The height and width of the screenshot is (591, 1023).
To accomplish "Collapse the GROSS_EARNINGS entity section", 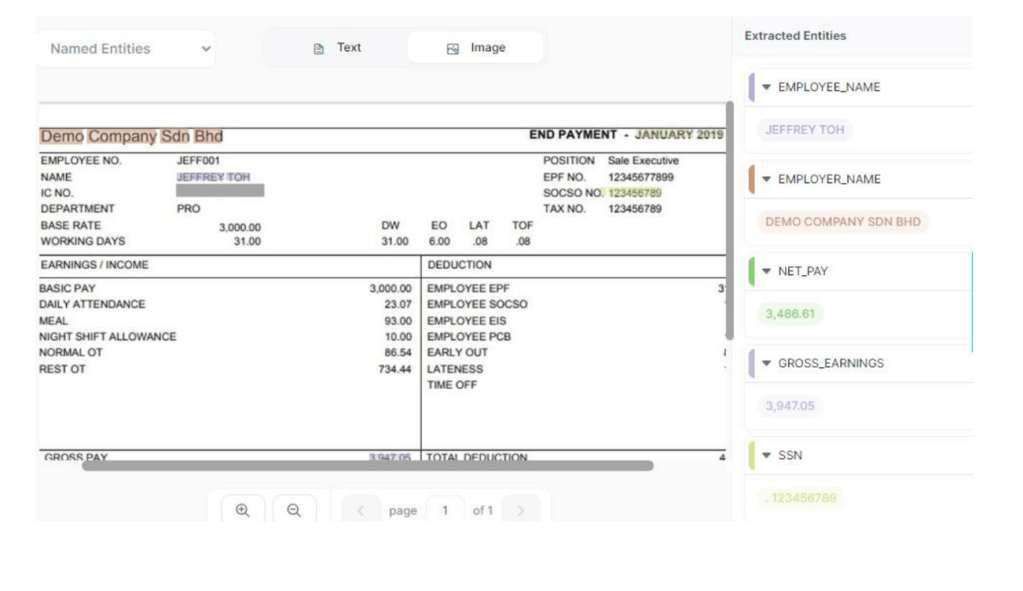I will coord(767,363).
